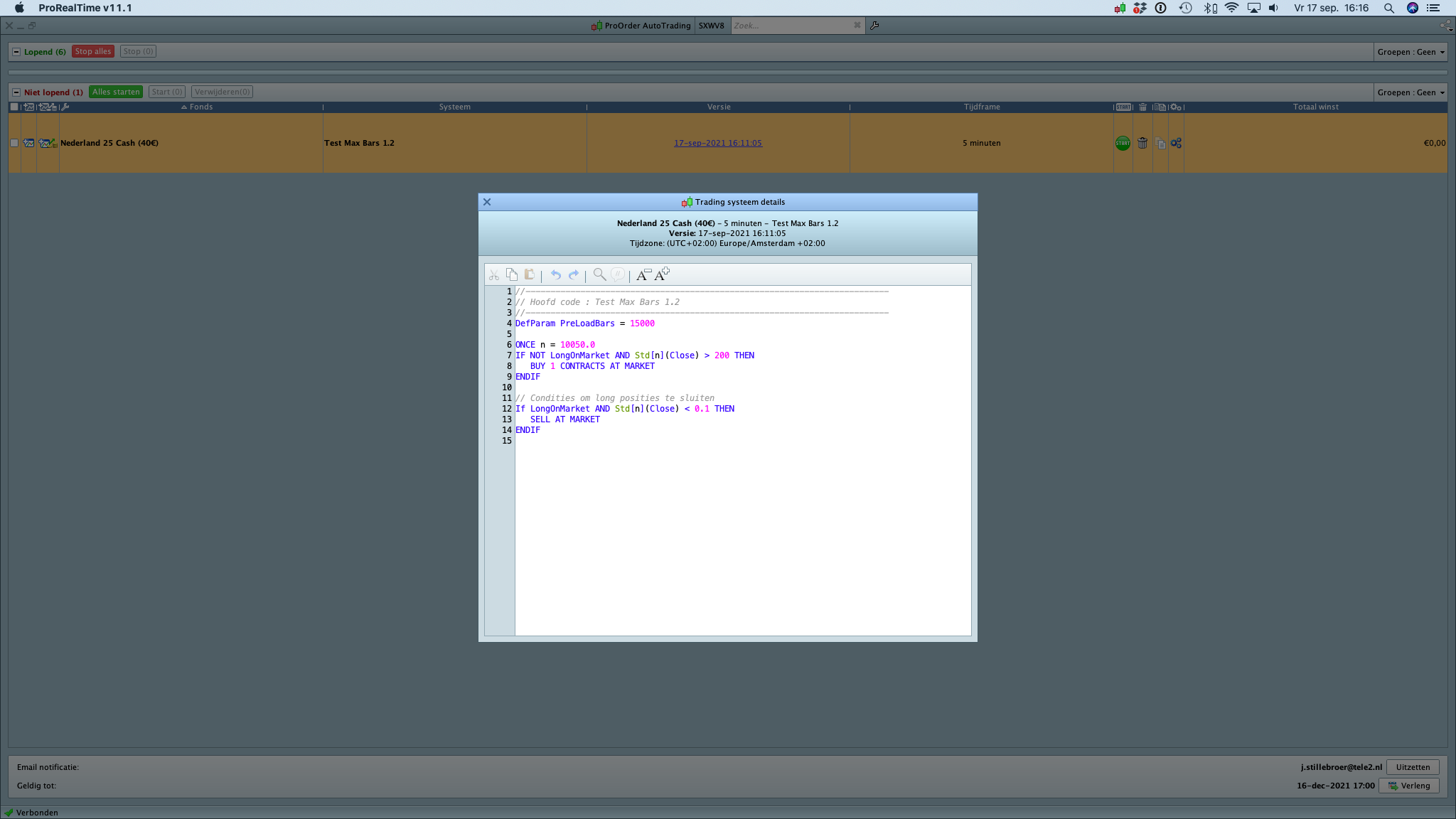
Task: Click magnifier search icon in code toolbar
Action: [x=599, y=274]
